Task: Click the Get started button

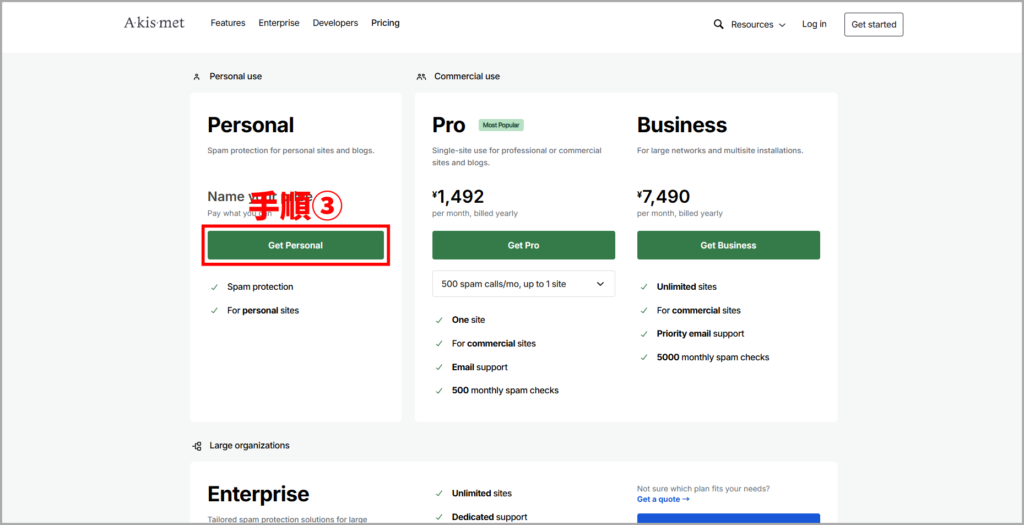Action: tap(873, 24)
